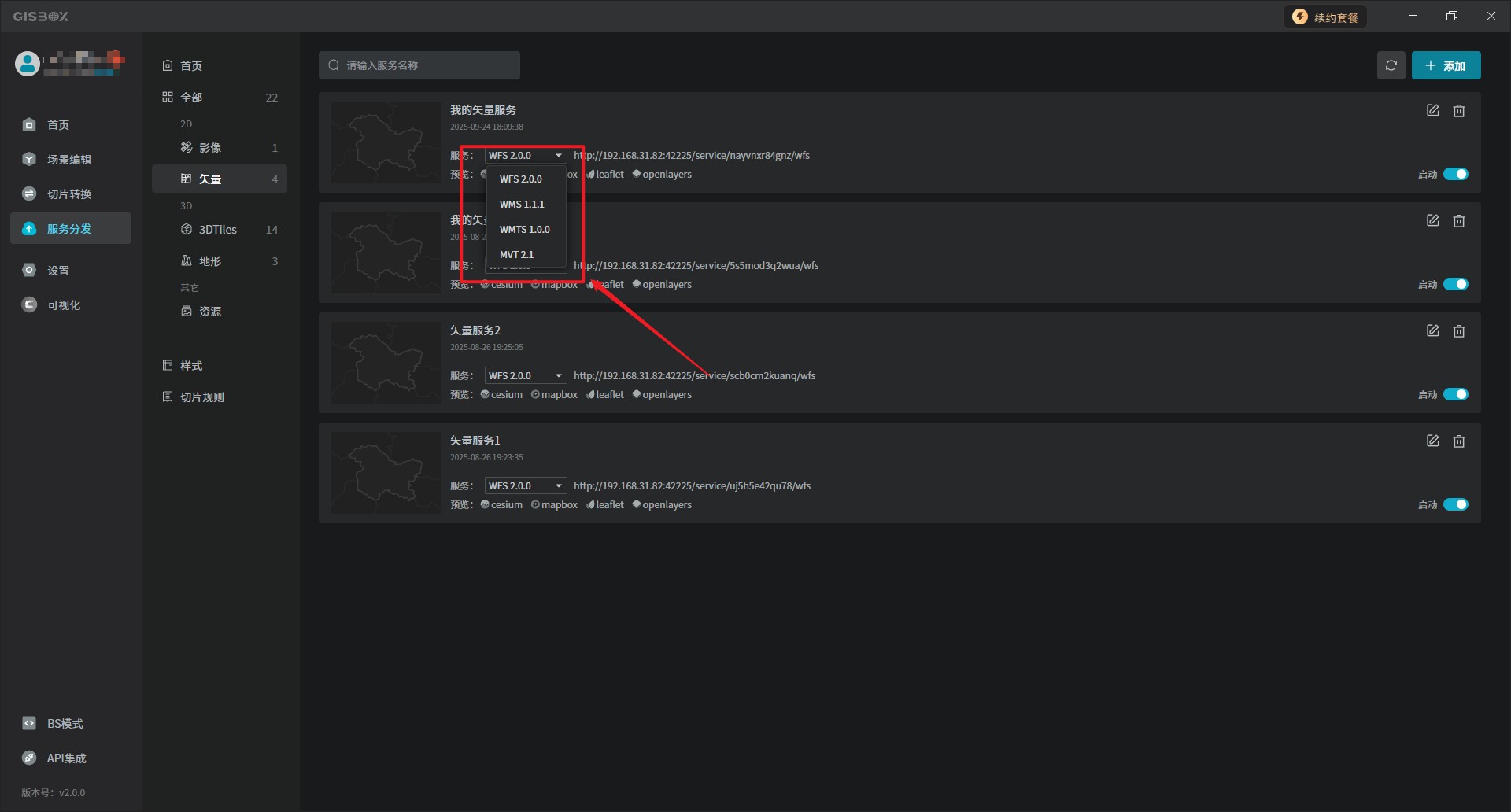The width and height of the screenshot is (1511, 812).
Task: Switch to BS模式
Action: click(65, 724)
